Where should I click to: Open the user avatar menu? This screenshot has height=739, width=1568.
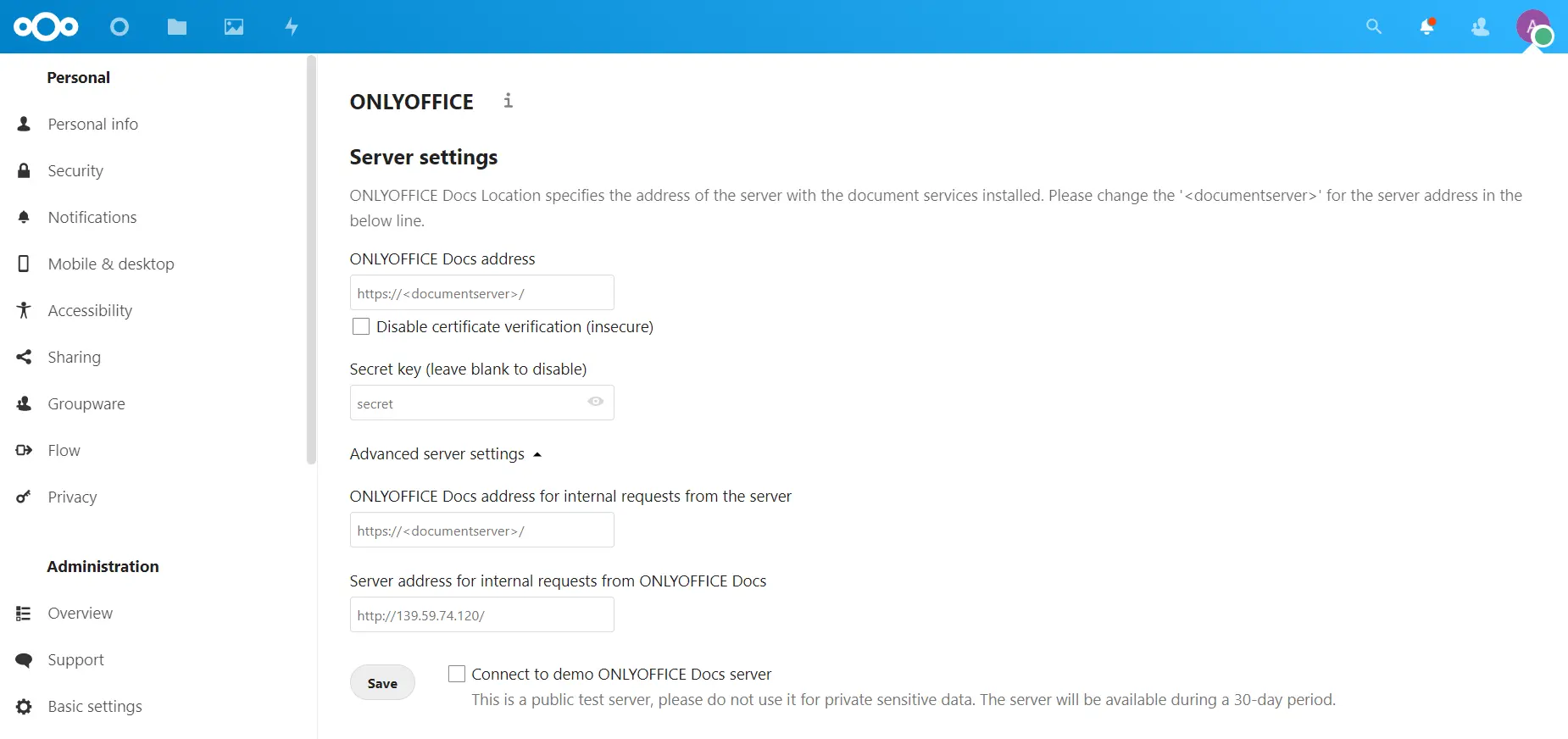point(1533,27)
